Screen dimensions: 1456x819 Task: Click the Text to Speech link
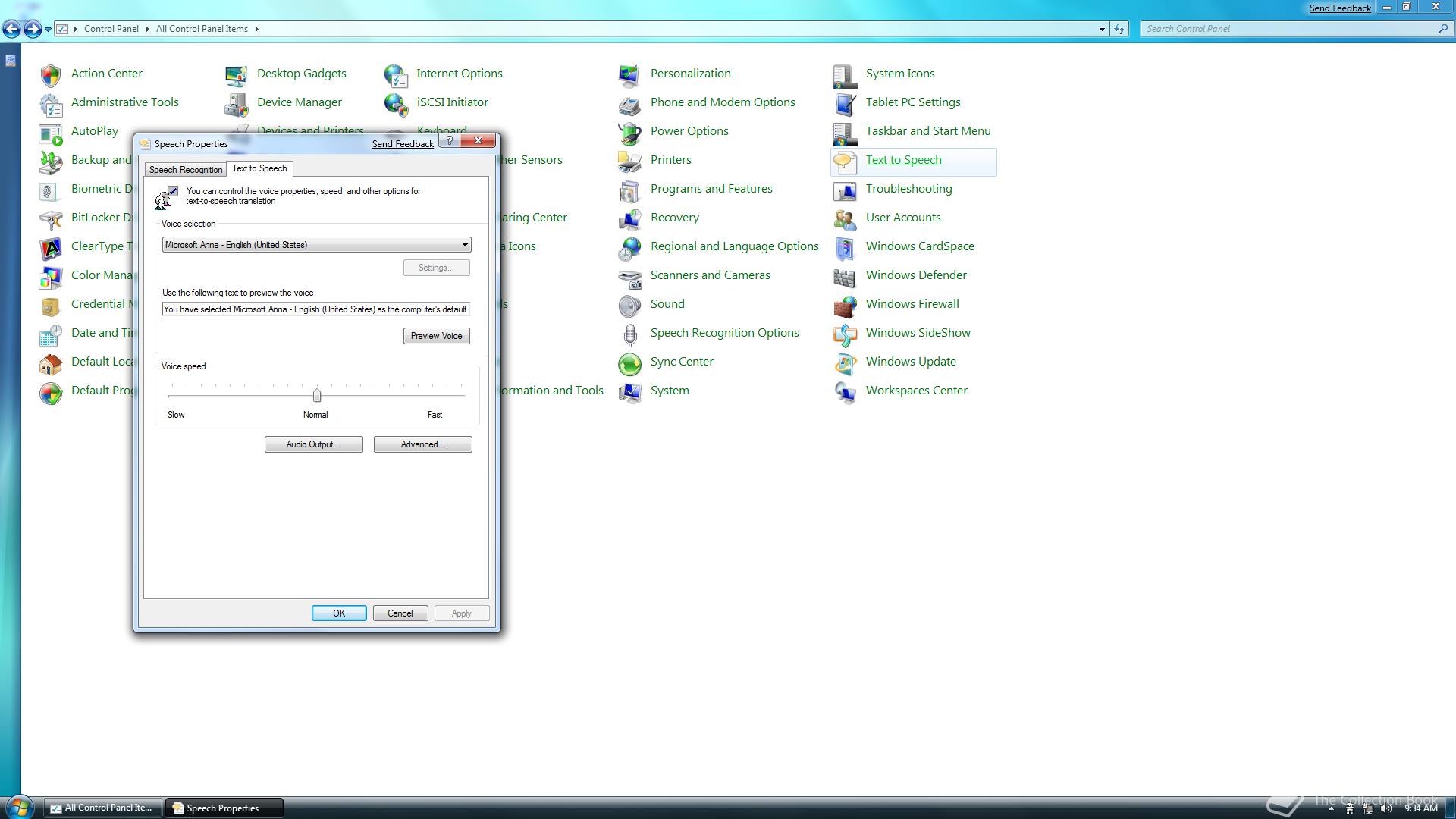(903, 160)
